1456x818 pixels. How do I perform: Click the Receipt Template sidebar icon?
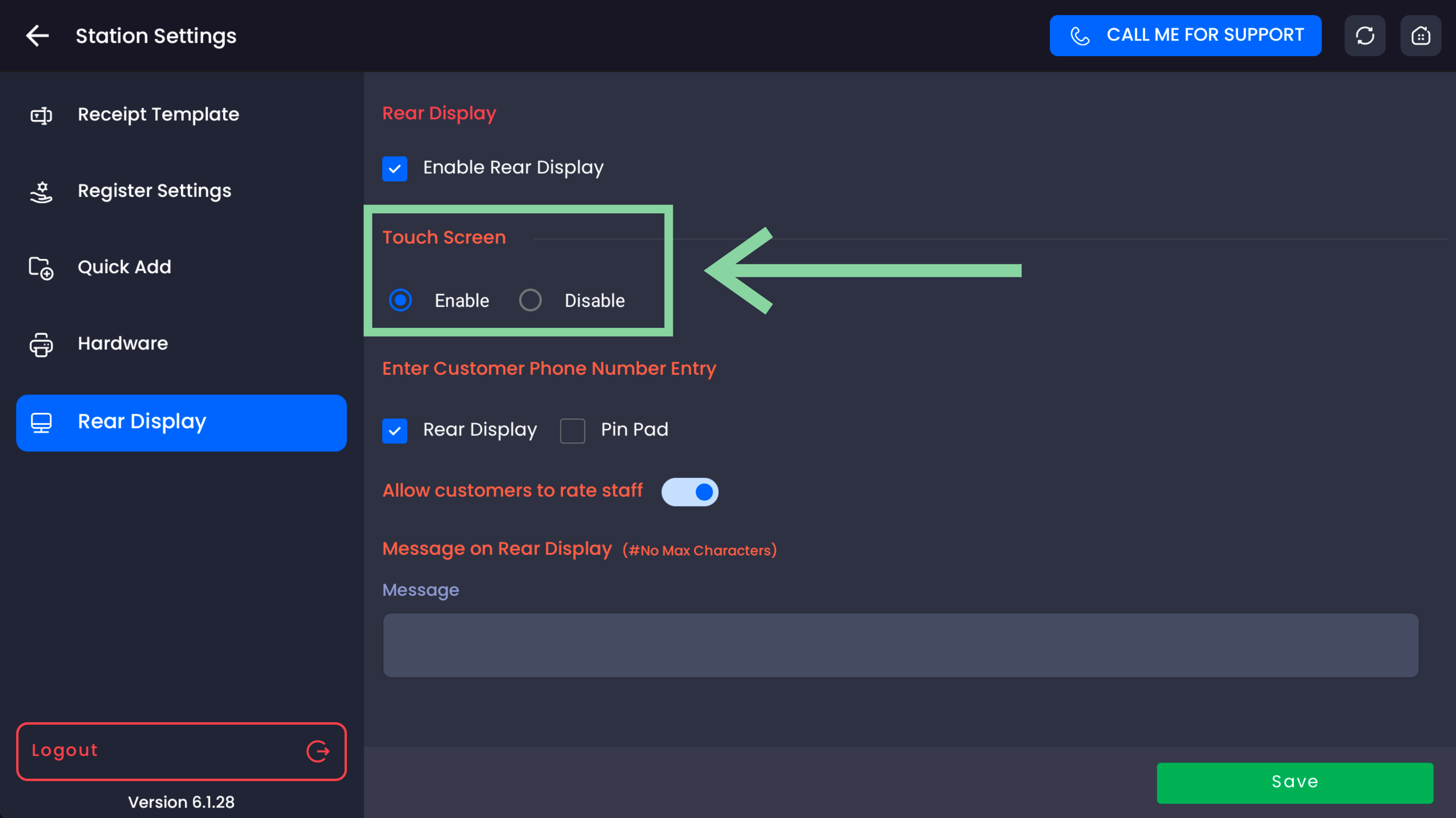tap(41, 115)
